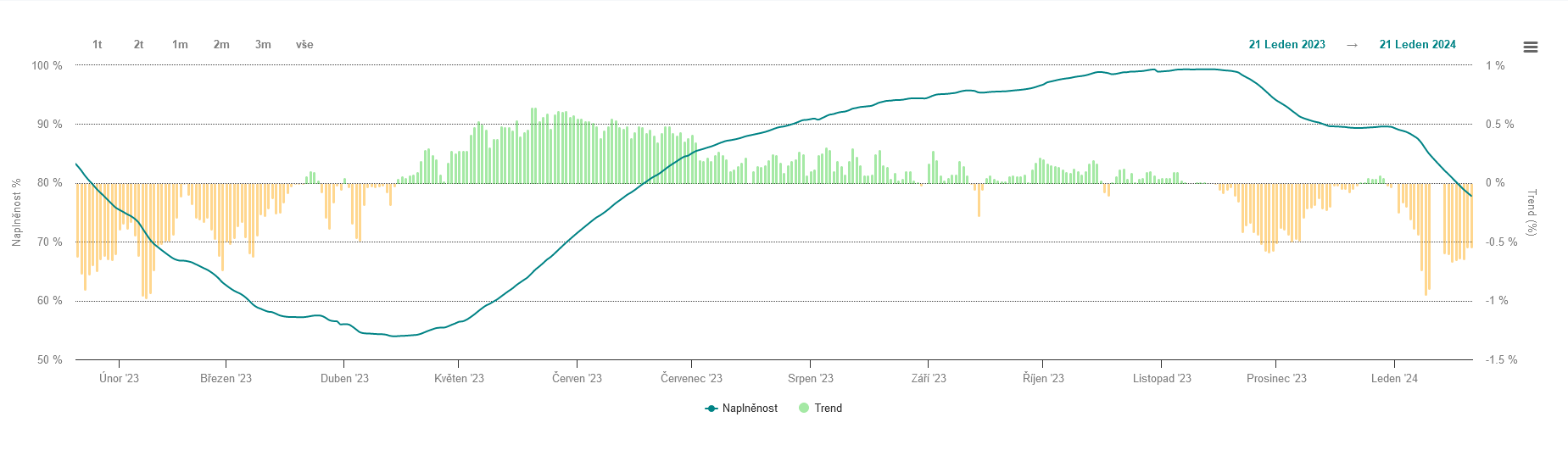Toggle the Naplněnost series in legend
1568x456 pixels.
[750, 409]
